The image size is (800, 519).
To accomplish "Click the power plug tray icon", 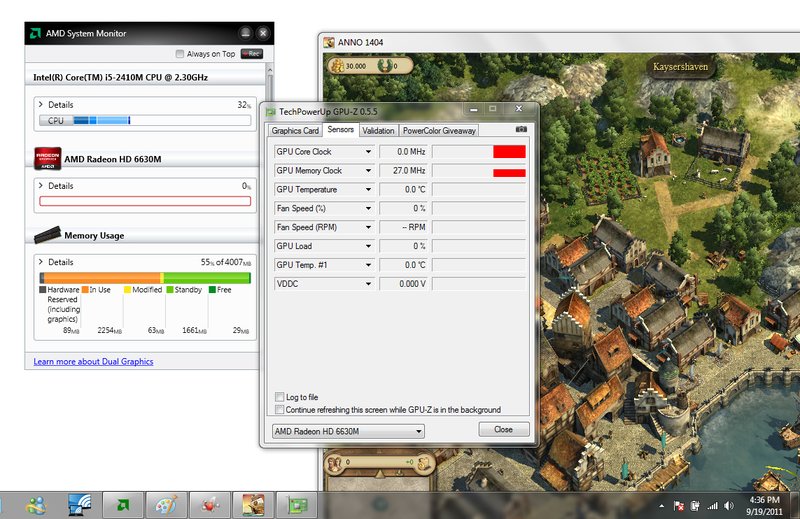I will click(695, 506).
